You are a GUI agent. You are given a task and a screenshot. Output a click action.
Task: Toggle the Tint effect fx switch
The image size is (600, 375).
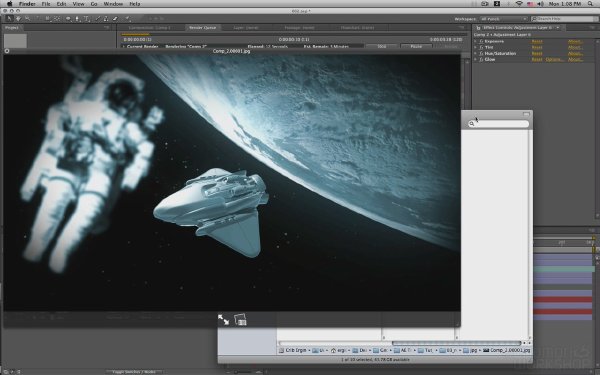pyautogui.click(x=481, y=47)
